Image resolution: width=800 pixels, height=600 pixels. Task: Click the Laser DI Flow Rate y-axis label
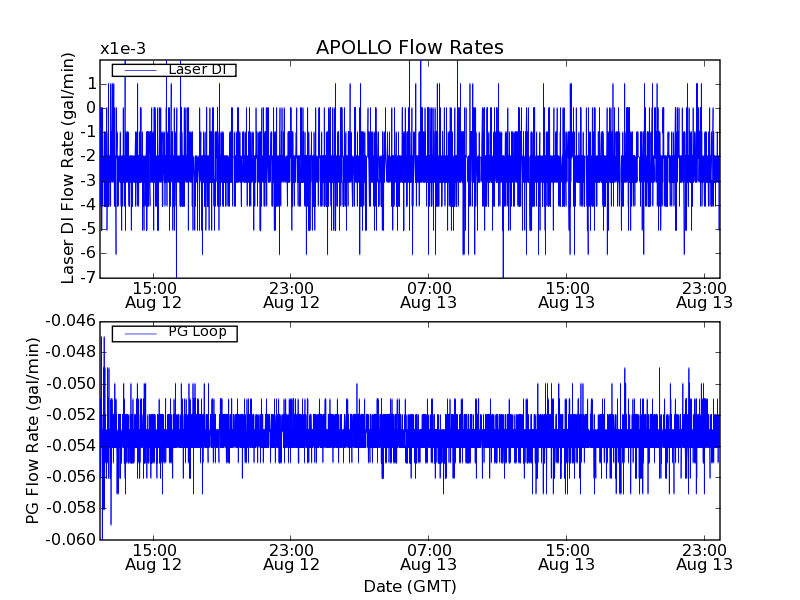[69, 170]
